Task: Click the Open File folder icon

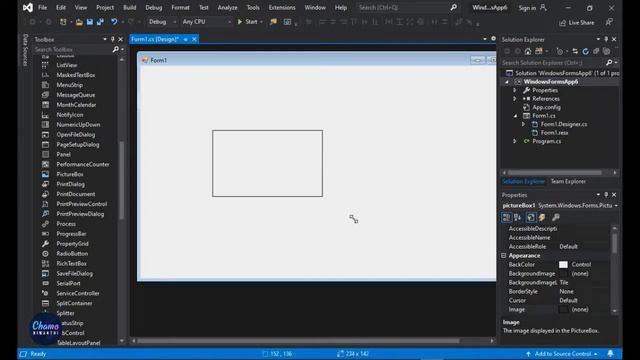Action: click(79, 22)
